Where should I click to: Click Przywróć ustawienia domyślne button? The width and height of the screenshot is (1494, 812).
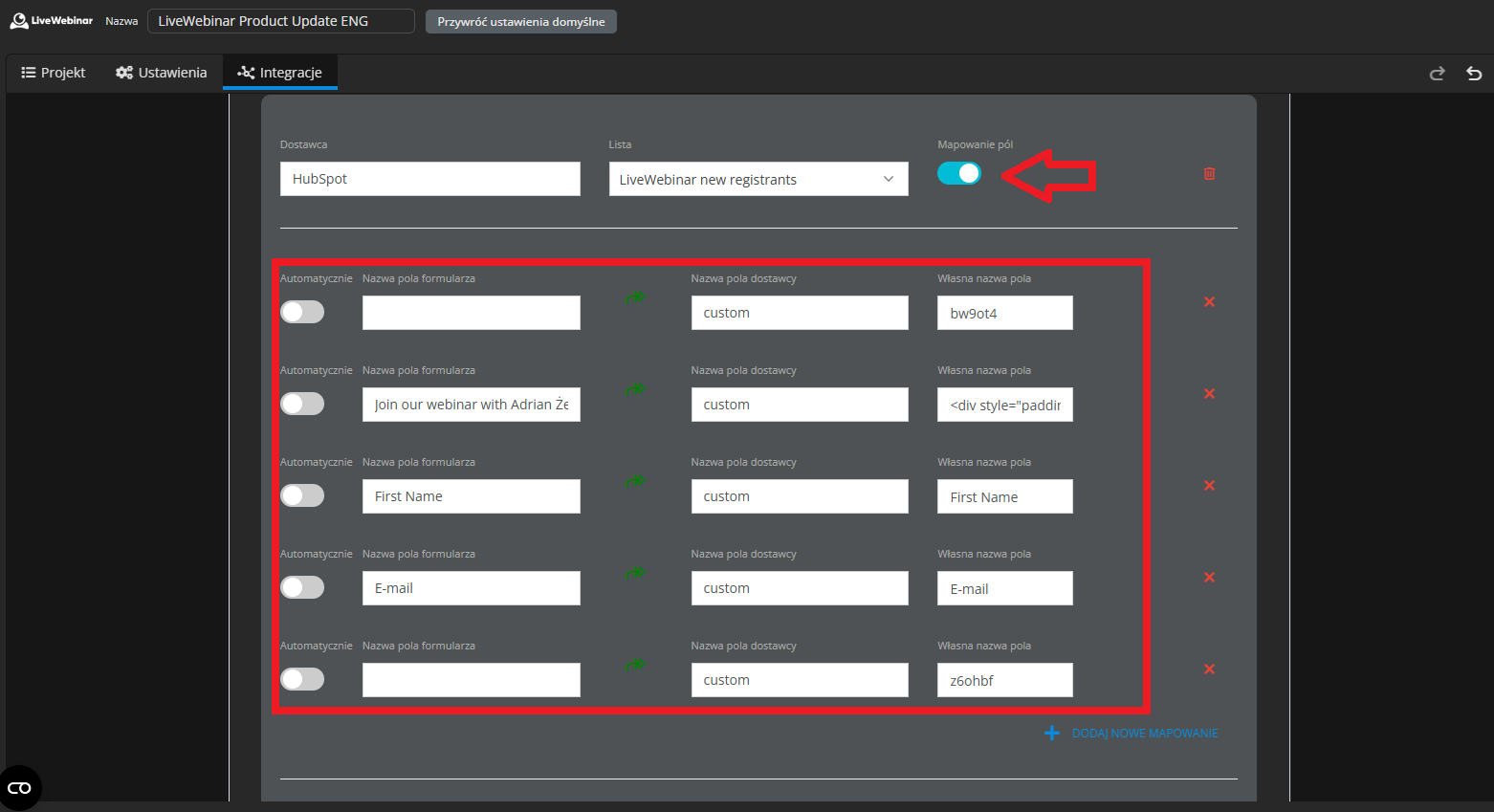point(520,22)
